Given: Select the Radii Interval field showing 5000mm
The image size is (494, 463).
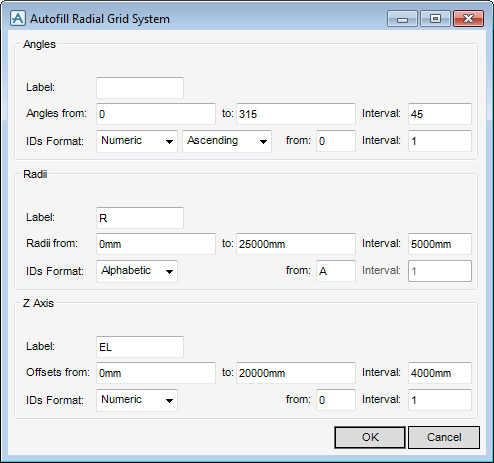Looking at the screenshot, I should coord(440,244).
